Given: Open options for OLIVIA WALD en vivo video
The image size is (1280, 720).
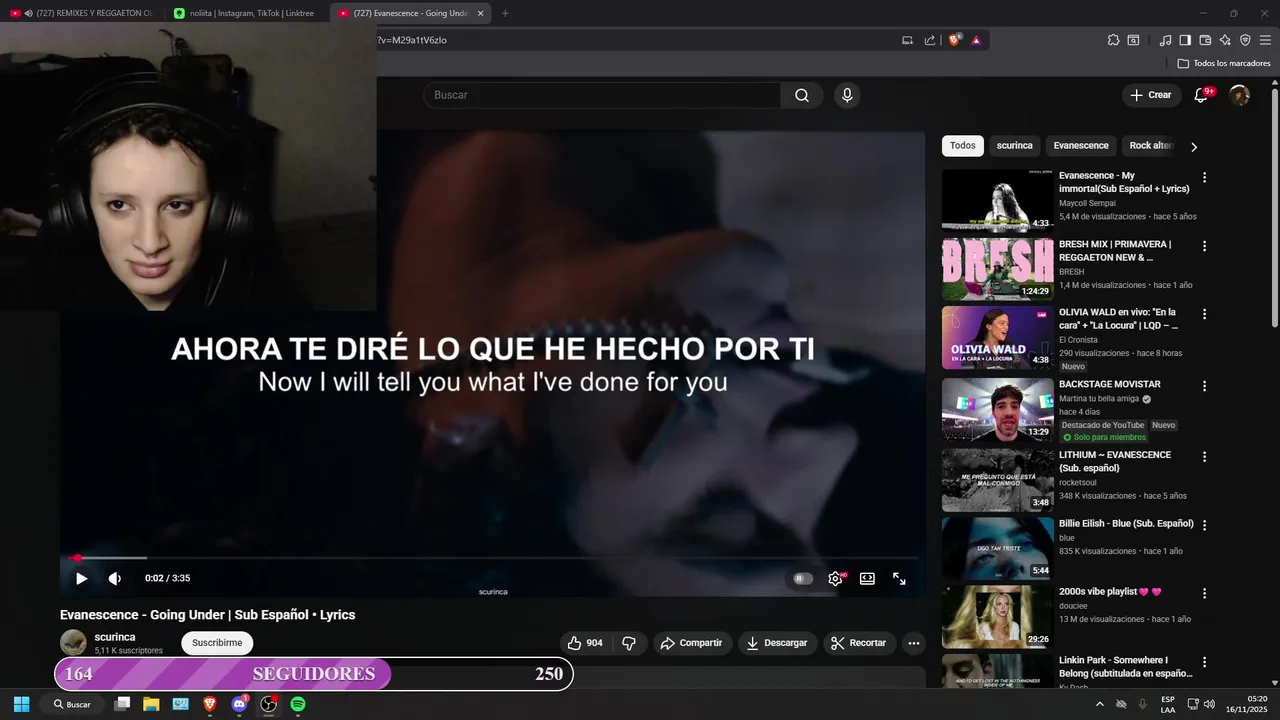Looking at the screenshot, I should point(1204,314).
